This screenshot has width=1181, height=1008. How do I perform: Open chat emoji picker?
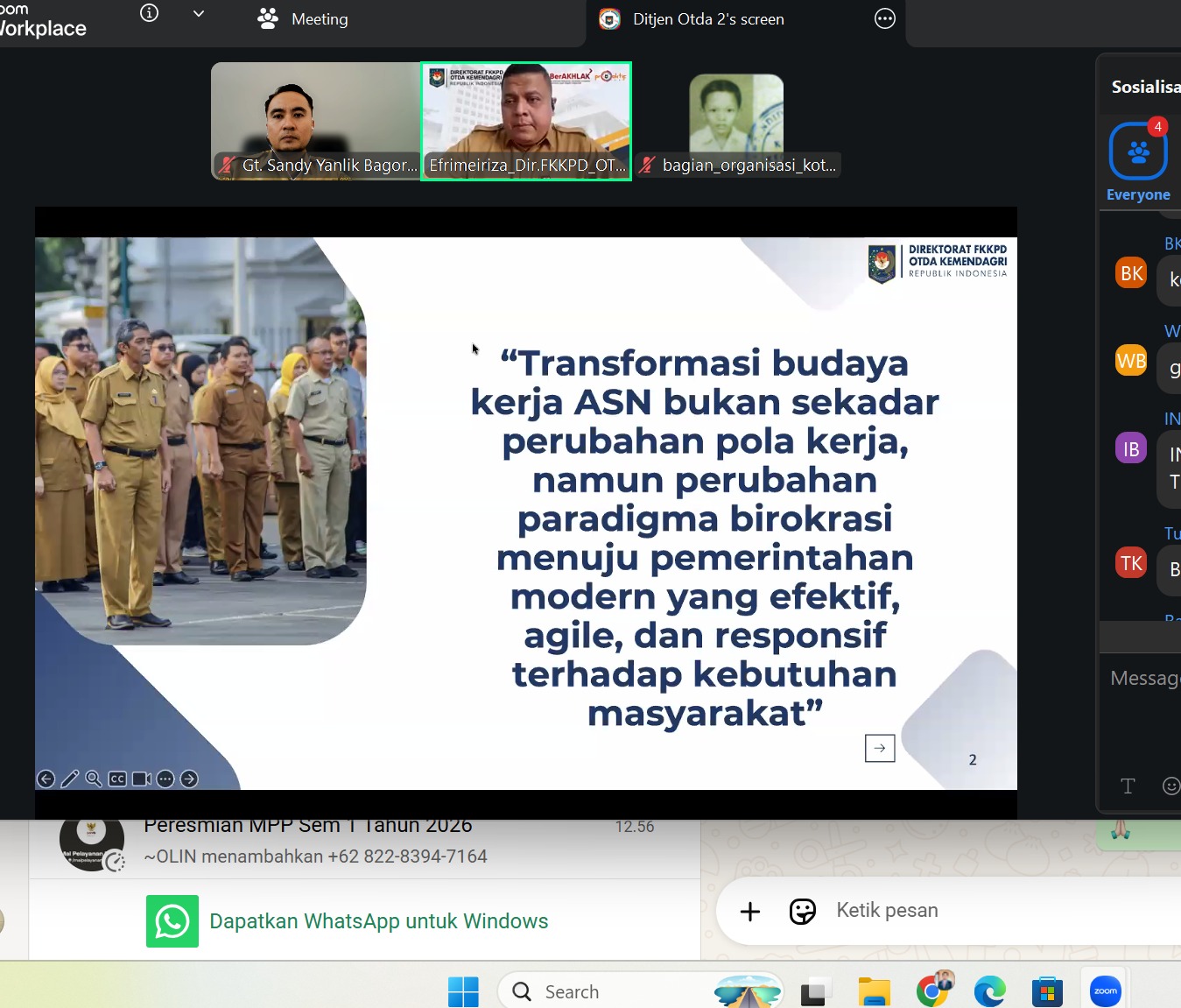[x=1170, y=786]
